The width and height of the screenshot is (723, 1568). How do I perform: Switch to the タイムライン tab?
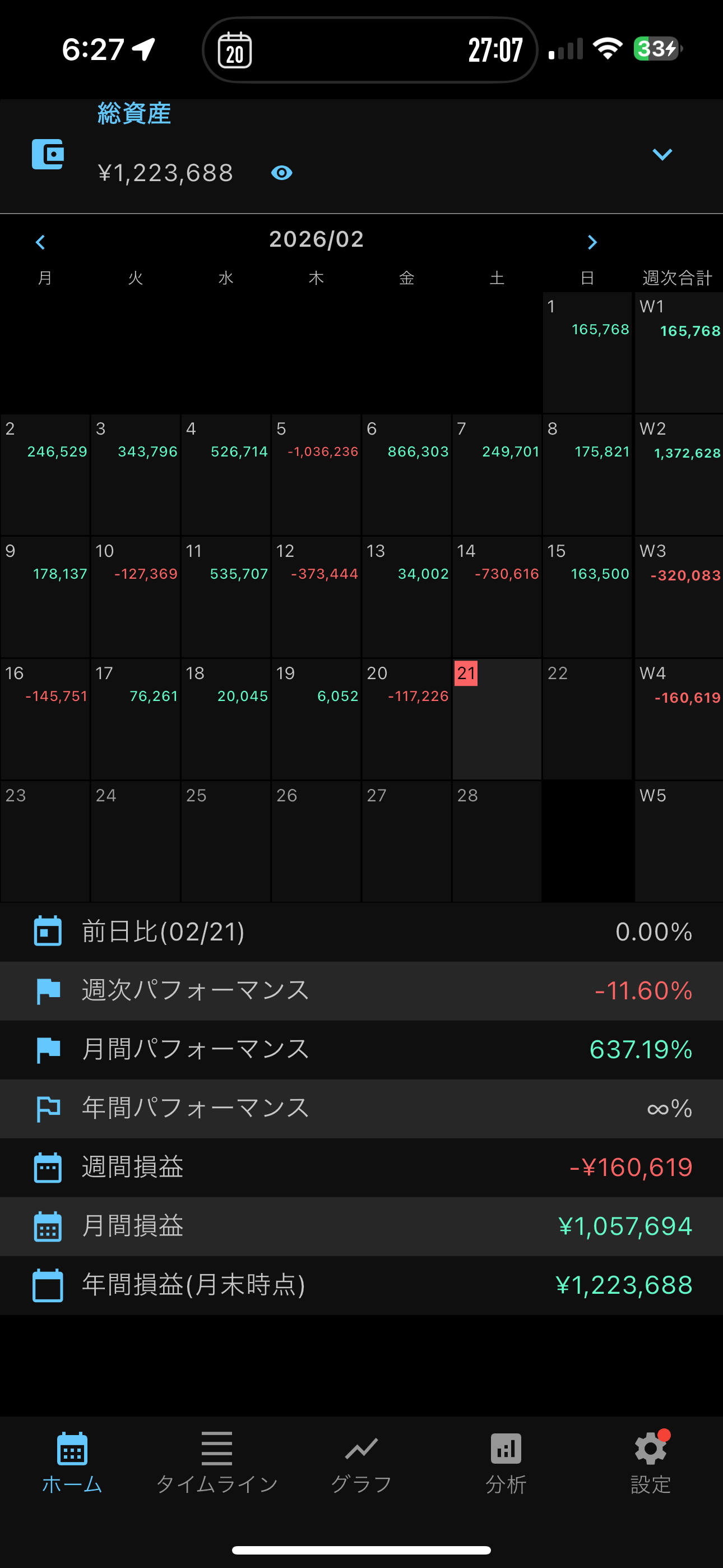pyautogui.click(x=217, y=1462)
